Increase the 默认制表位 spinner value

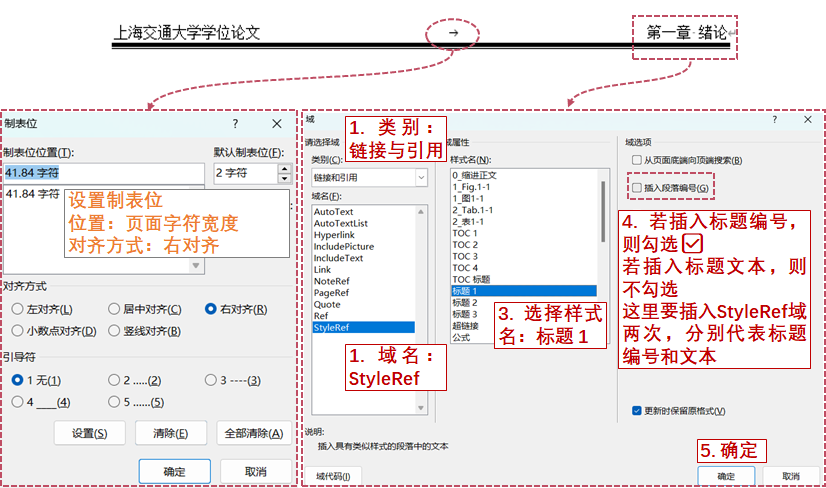click(284, 167)
